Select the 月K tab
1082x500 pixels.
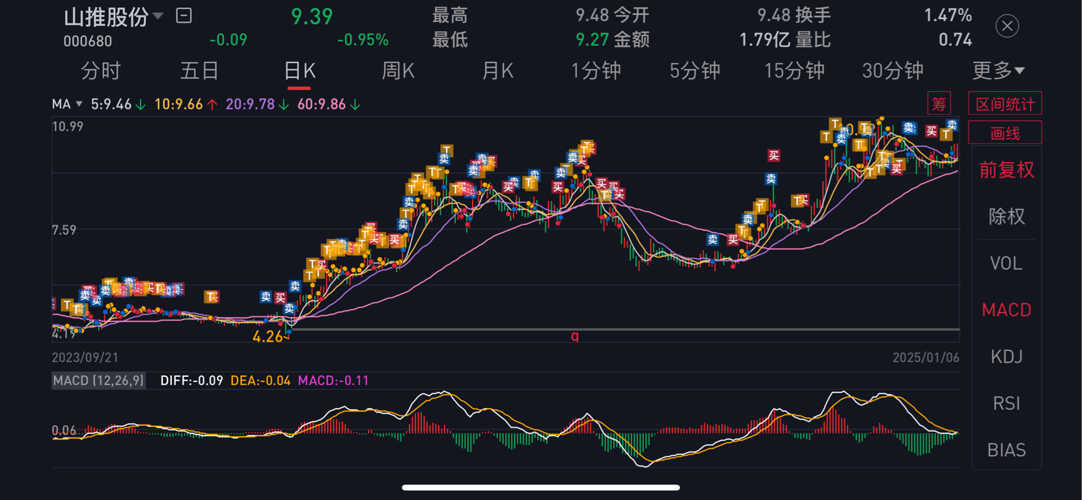pos(498,70)
